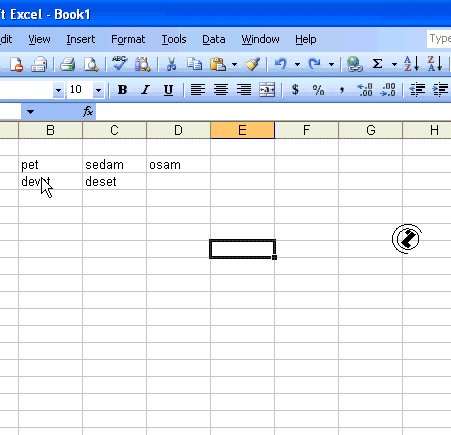Expand the font size dropdown

(x=98, y=90)
